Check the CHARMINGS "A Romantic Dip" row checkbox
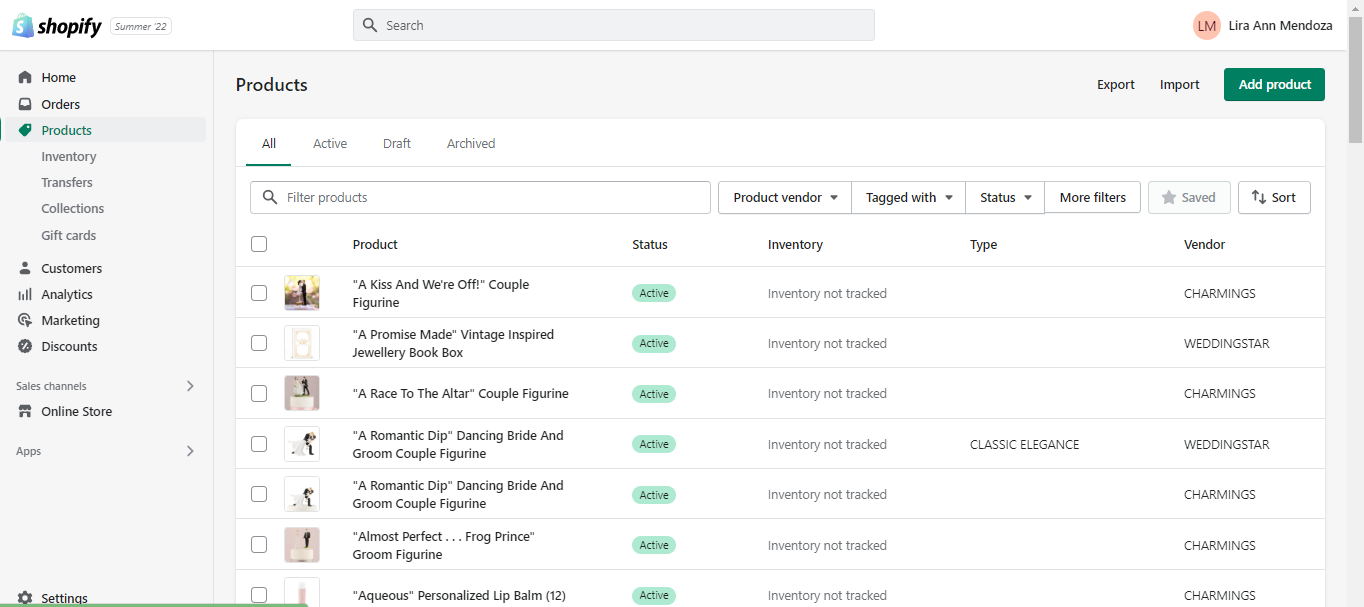1364x607 pixels. tap(259, 494)
